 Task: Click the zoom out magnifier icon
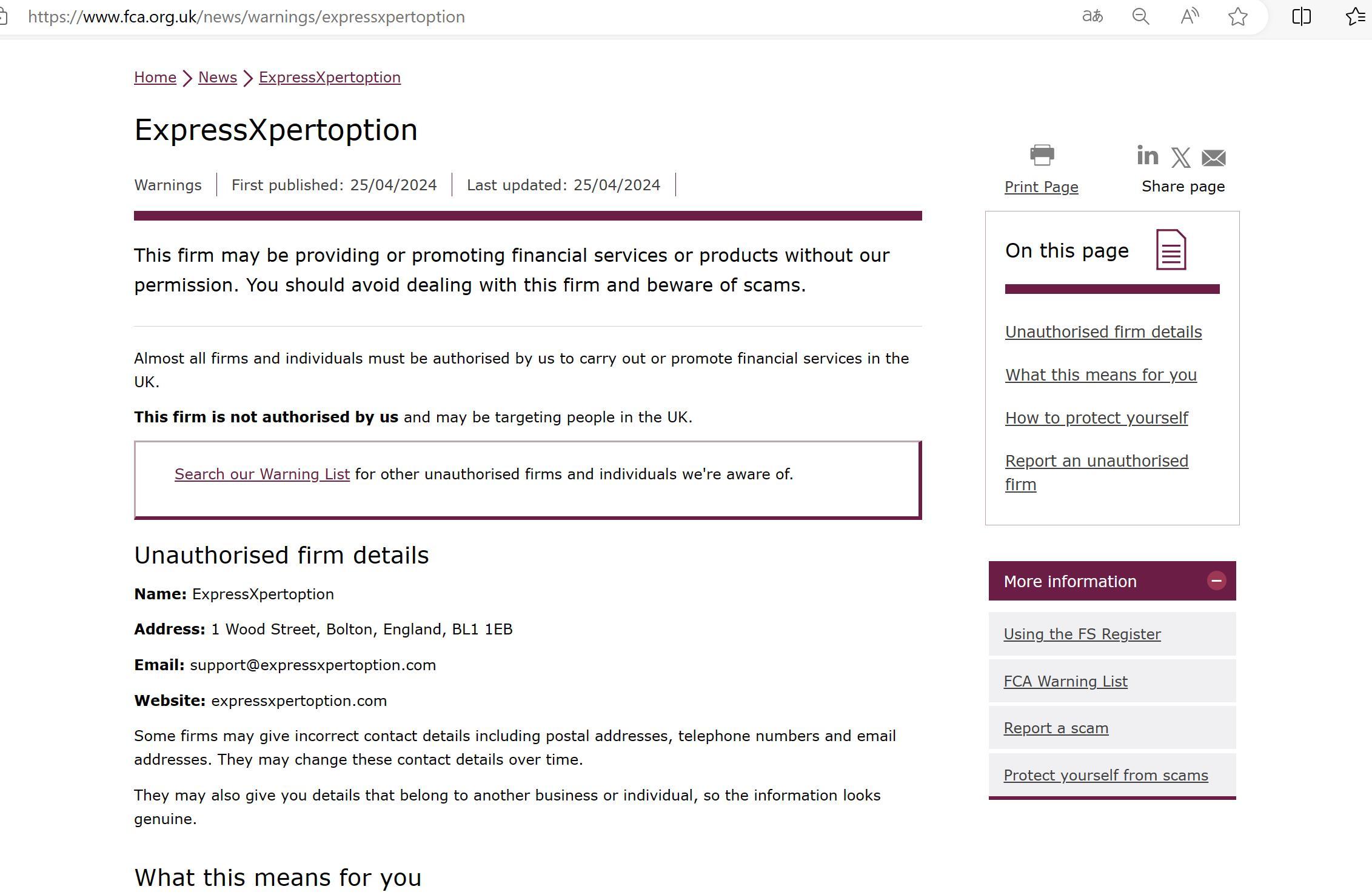point(1140,16)
